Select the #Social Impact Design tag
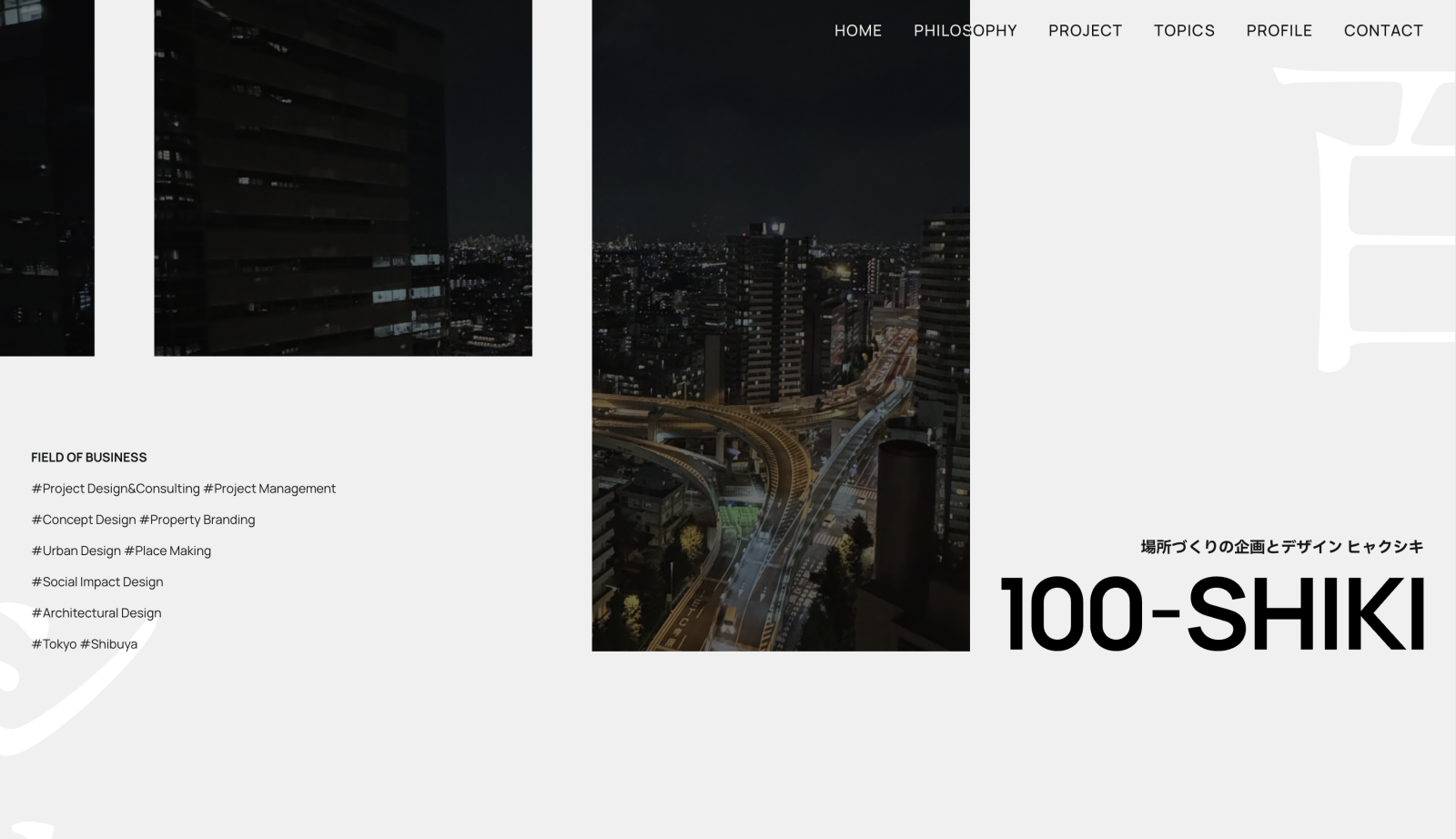Viewport: 1456px width, 839px height. [97, 581]
